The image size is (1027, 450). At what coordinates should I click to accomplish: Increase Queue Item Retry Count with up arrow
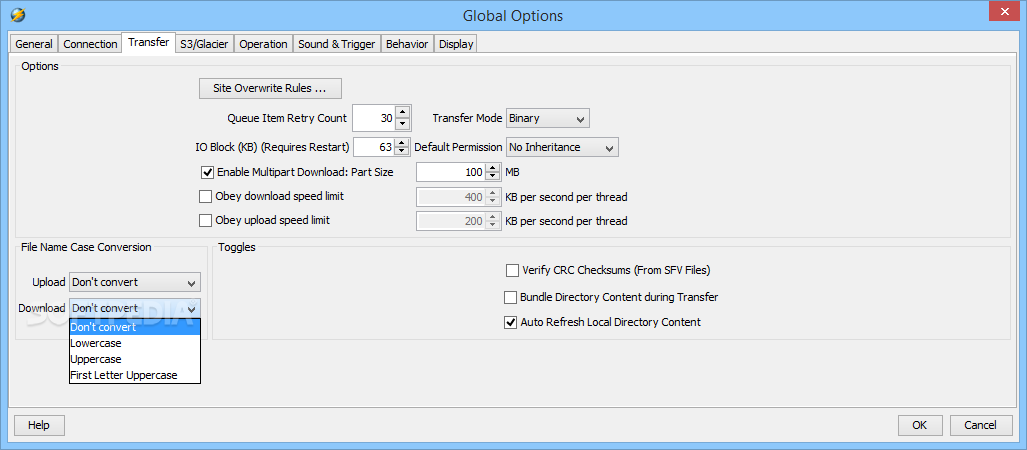[x=402, y=113]
